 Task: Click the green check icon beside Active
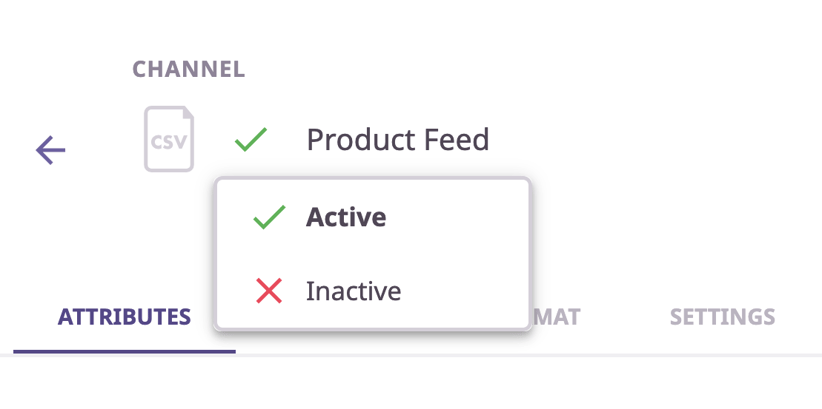tap(269, 217)
